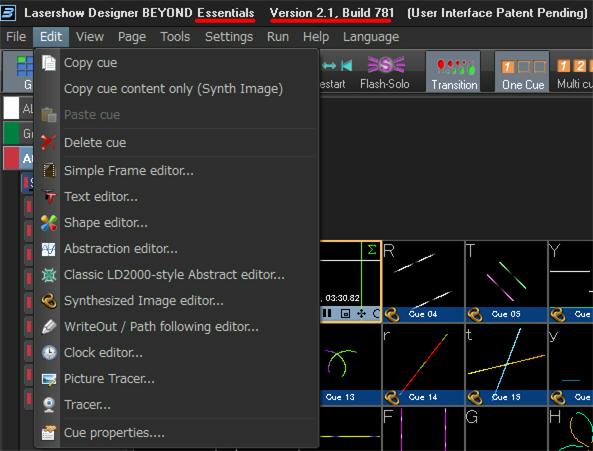Click the move arrows icon in active cue
Screen dimensions: 593x451
pyautogui.click(x=361, y=313)
